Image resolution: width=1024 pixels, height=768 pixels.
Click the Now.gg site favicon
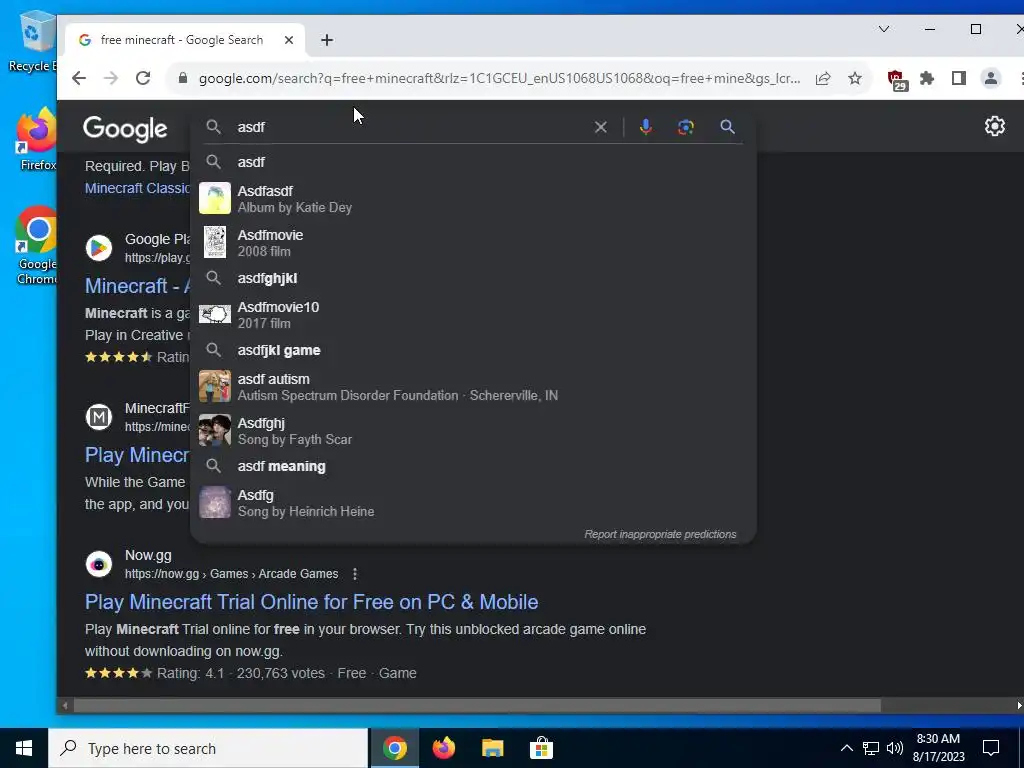click(99, 564)
